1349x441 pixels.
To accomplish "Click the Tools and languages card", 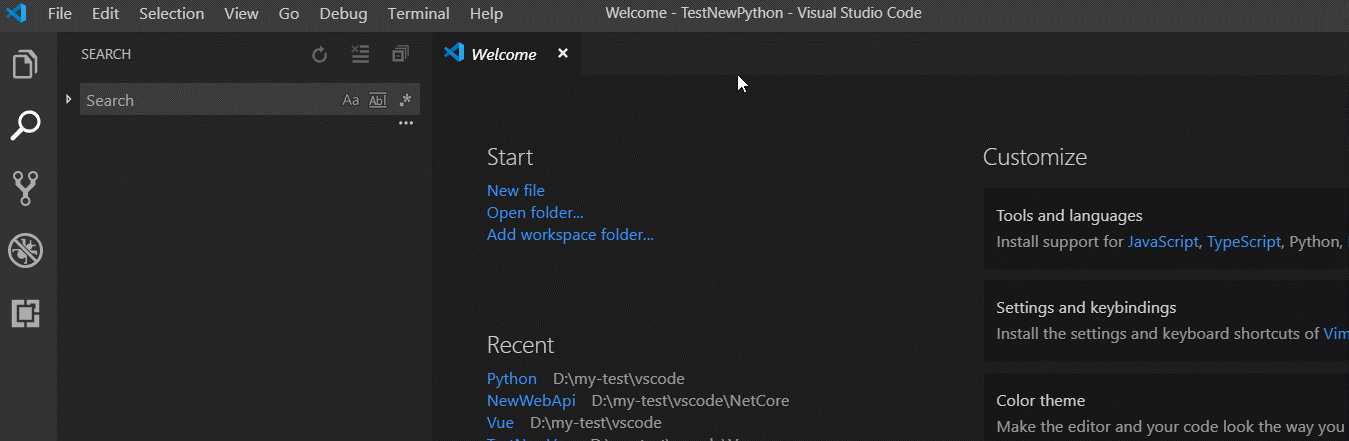I will click(1166, 229).
